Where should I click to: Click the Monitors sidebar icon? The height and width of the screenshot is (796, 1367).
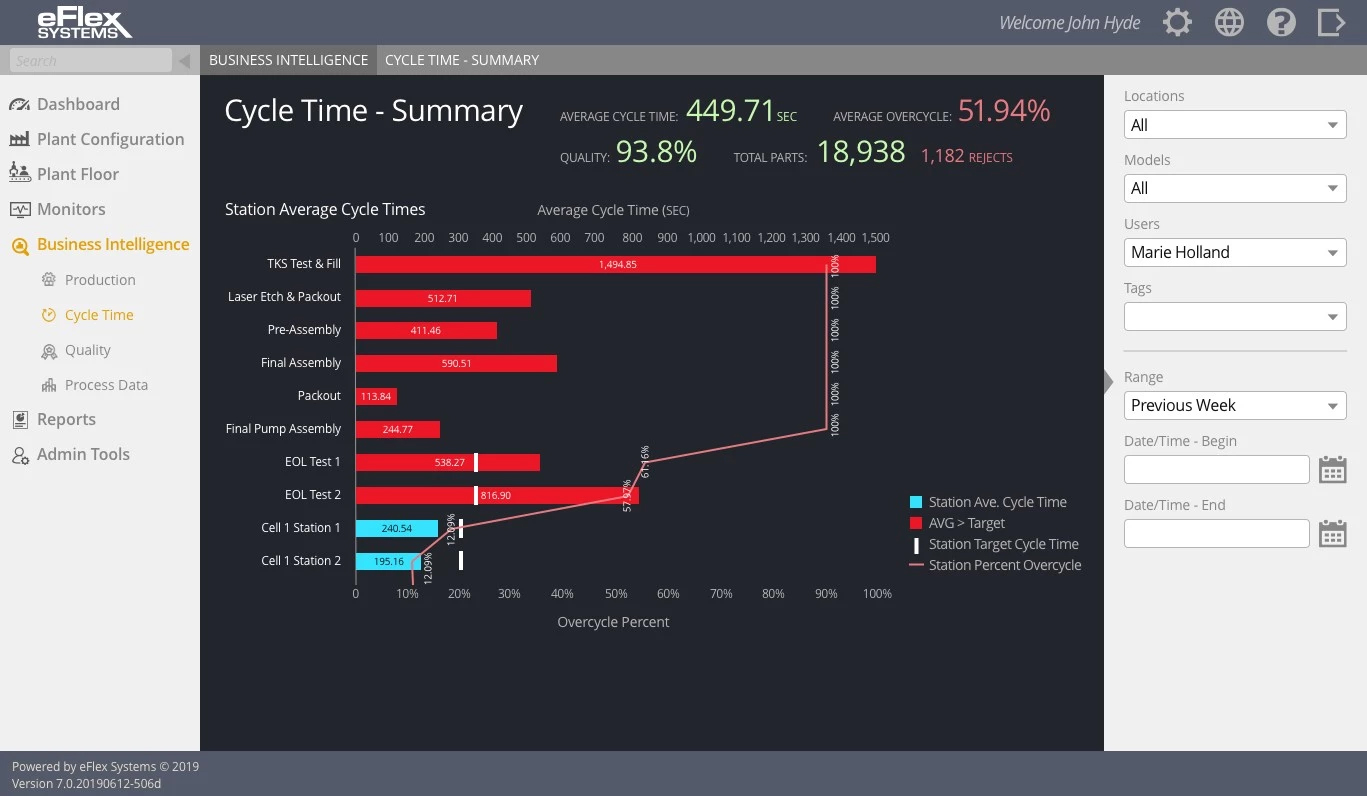pyautogui.click(x=21, y=209)
